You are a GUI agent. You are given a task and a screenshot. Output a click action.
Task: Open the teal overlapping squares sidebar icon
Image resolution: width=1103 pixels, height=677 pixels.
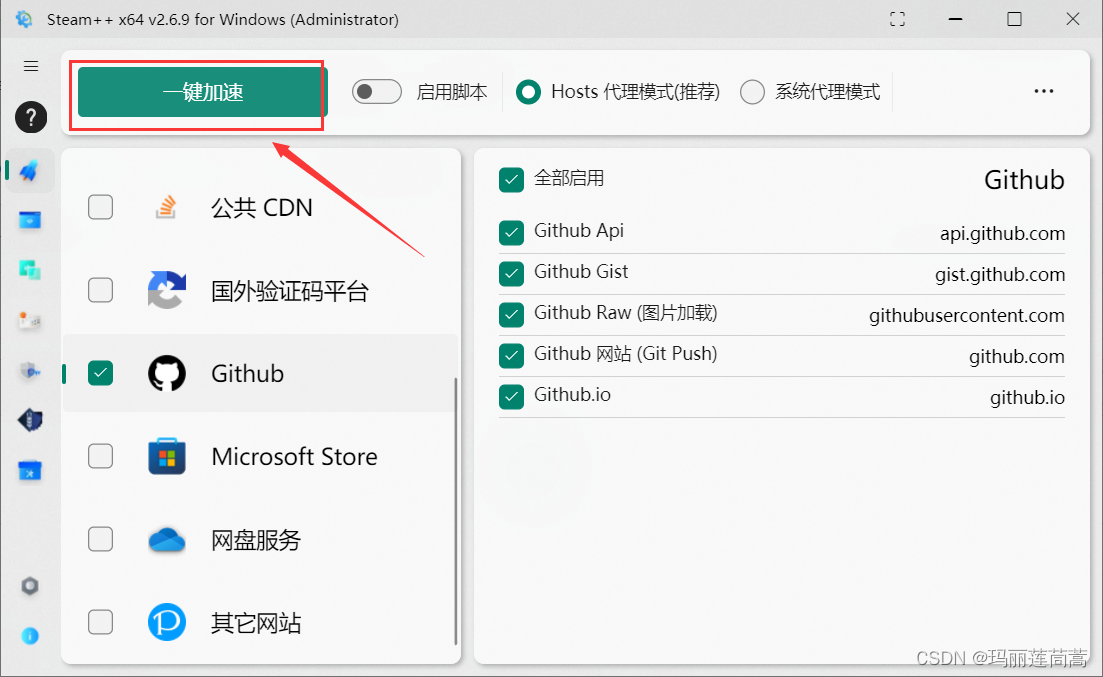pyautogui.click(x=30, y=270)
